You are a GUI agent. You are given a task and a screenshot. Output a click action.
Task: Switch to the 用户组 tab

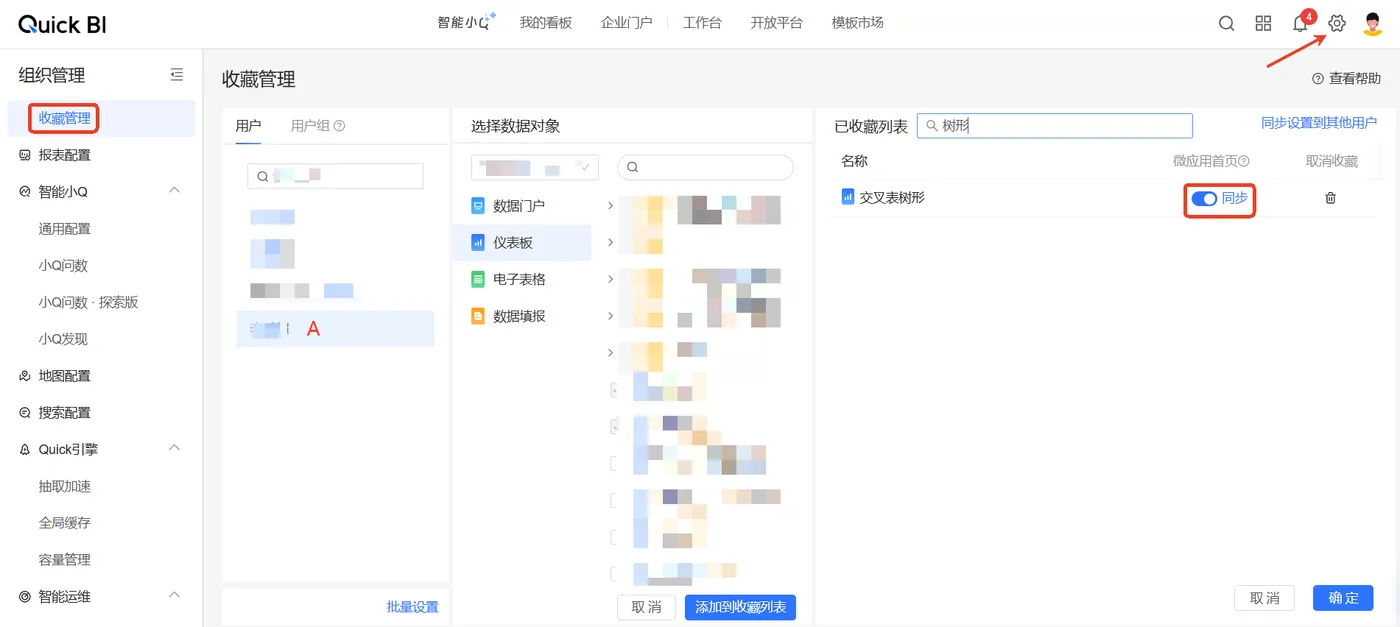pyautogui.click(x=310, y=126)
